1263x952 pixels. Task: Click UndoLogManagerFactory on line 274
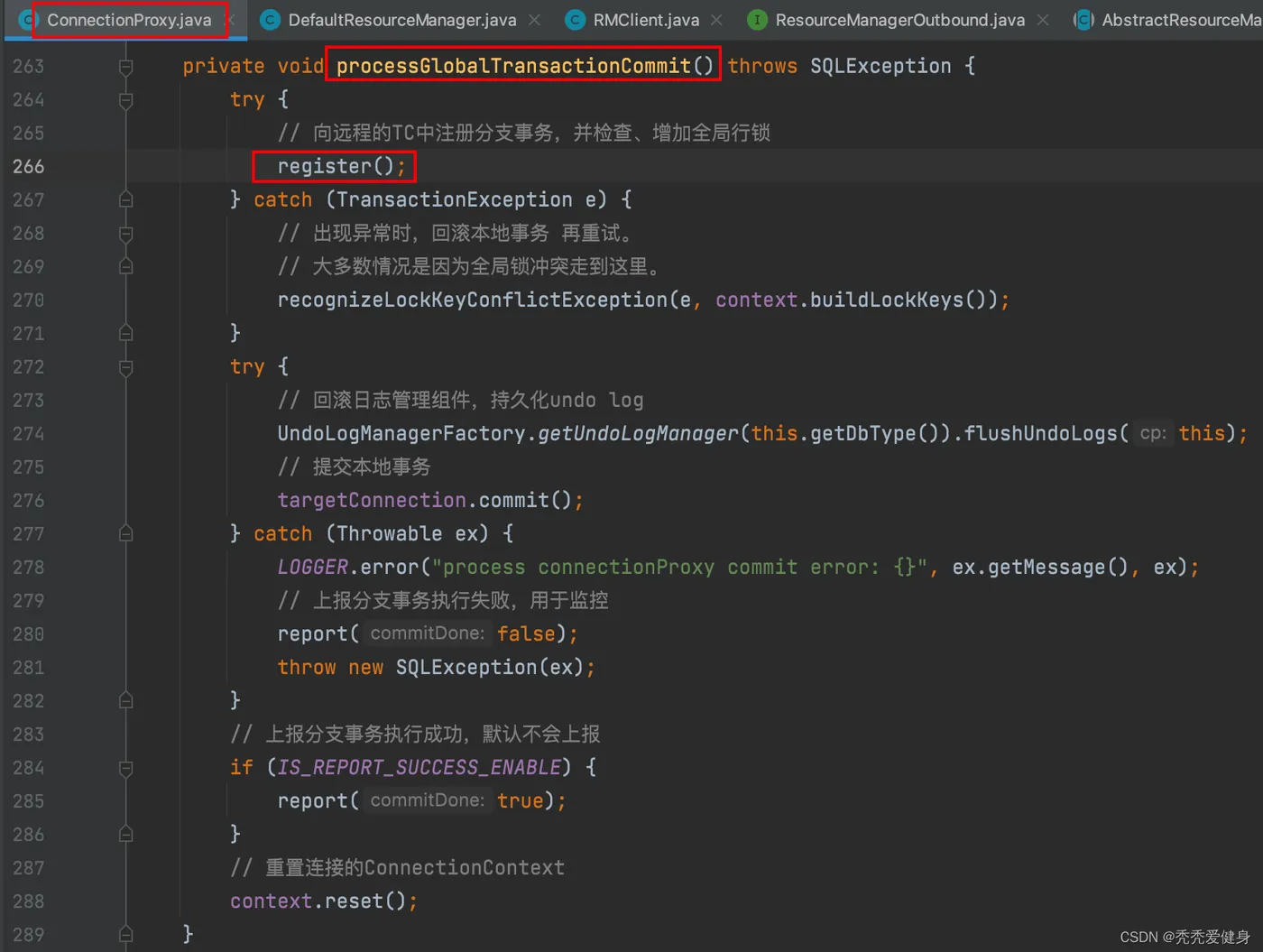click(401, 433)
